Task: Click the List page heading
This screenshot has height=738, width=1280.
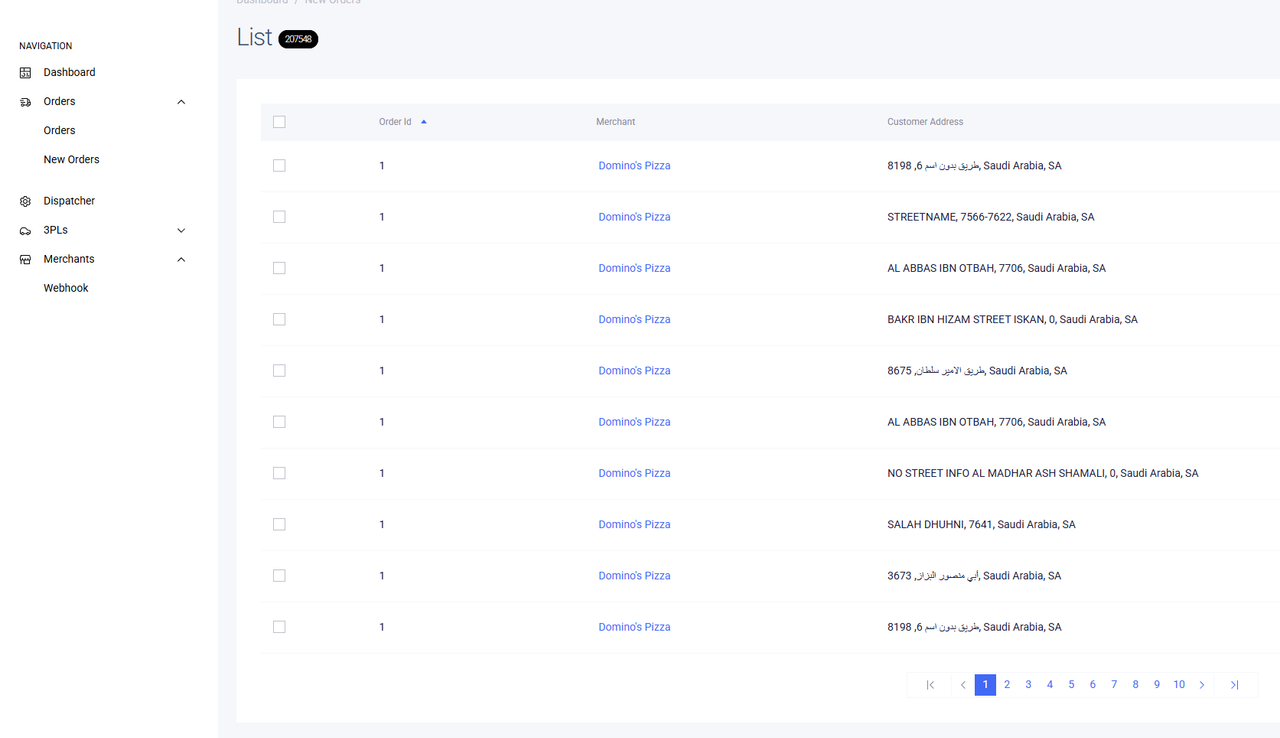Action: [254, 37]
